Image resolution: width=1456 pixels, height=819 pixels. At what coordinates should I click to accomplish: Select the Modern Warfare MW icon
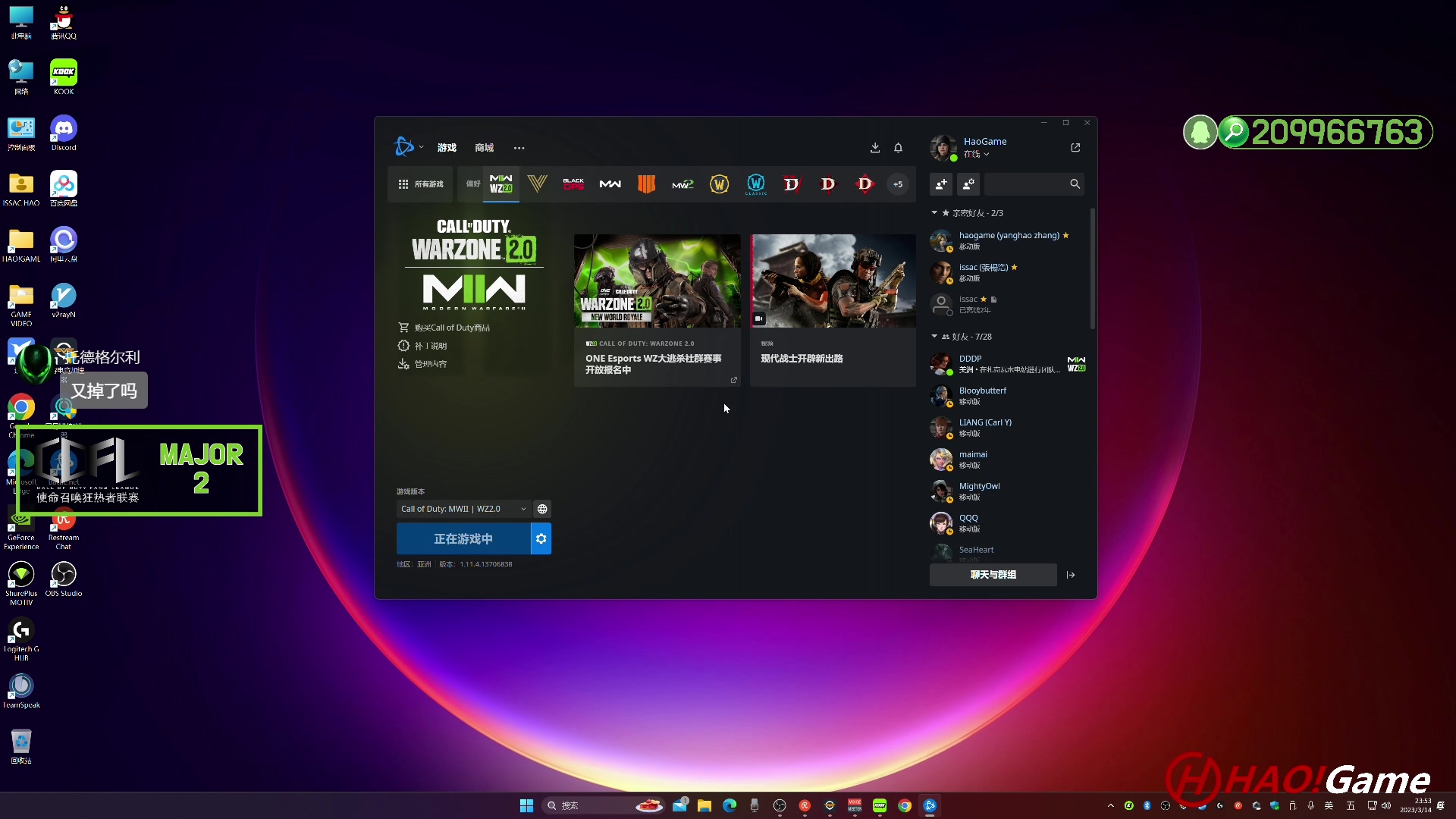pyautogui.click(x=610, y=184)
